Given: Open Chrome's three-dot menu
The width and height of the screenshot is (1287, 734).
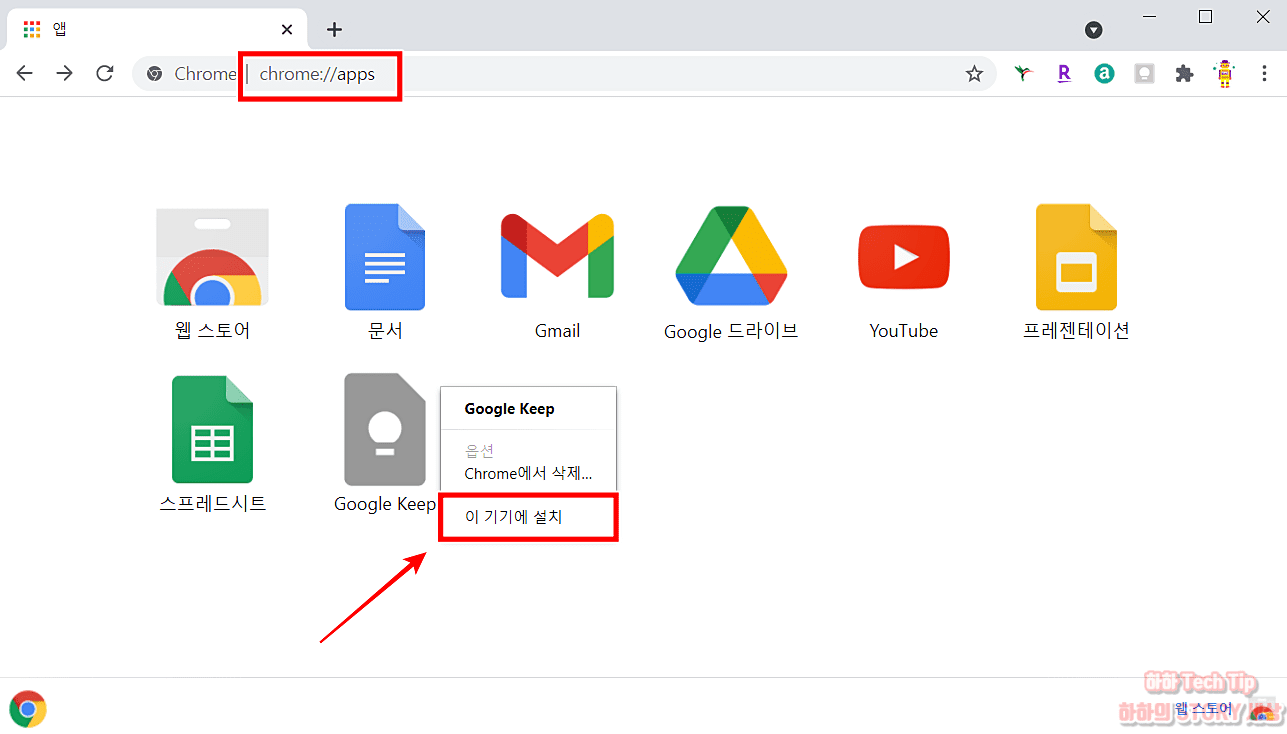Looking at the screenshot, I should [x=1264, y=73].
